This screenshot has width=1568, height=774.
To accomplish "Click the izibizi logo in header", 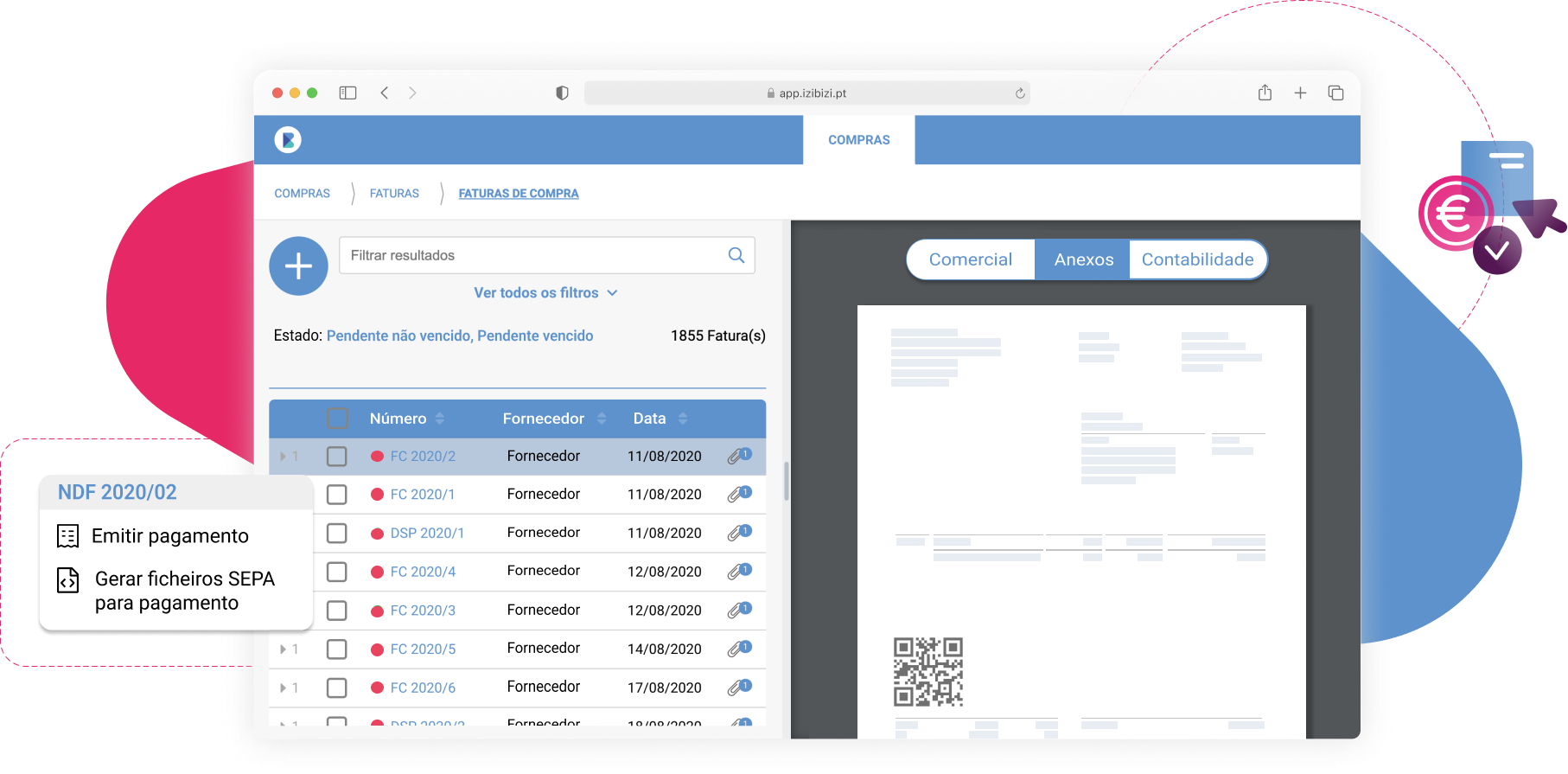I will (288, 139).
